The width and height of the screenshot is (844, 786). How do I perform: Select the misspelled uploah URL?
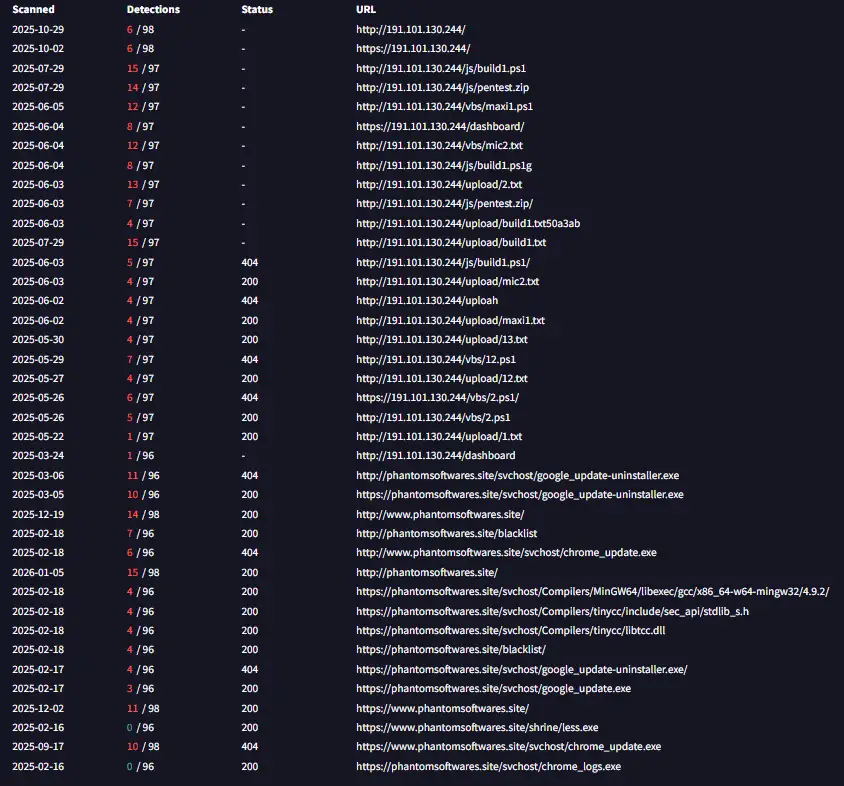point(427,301)
